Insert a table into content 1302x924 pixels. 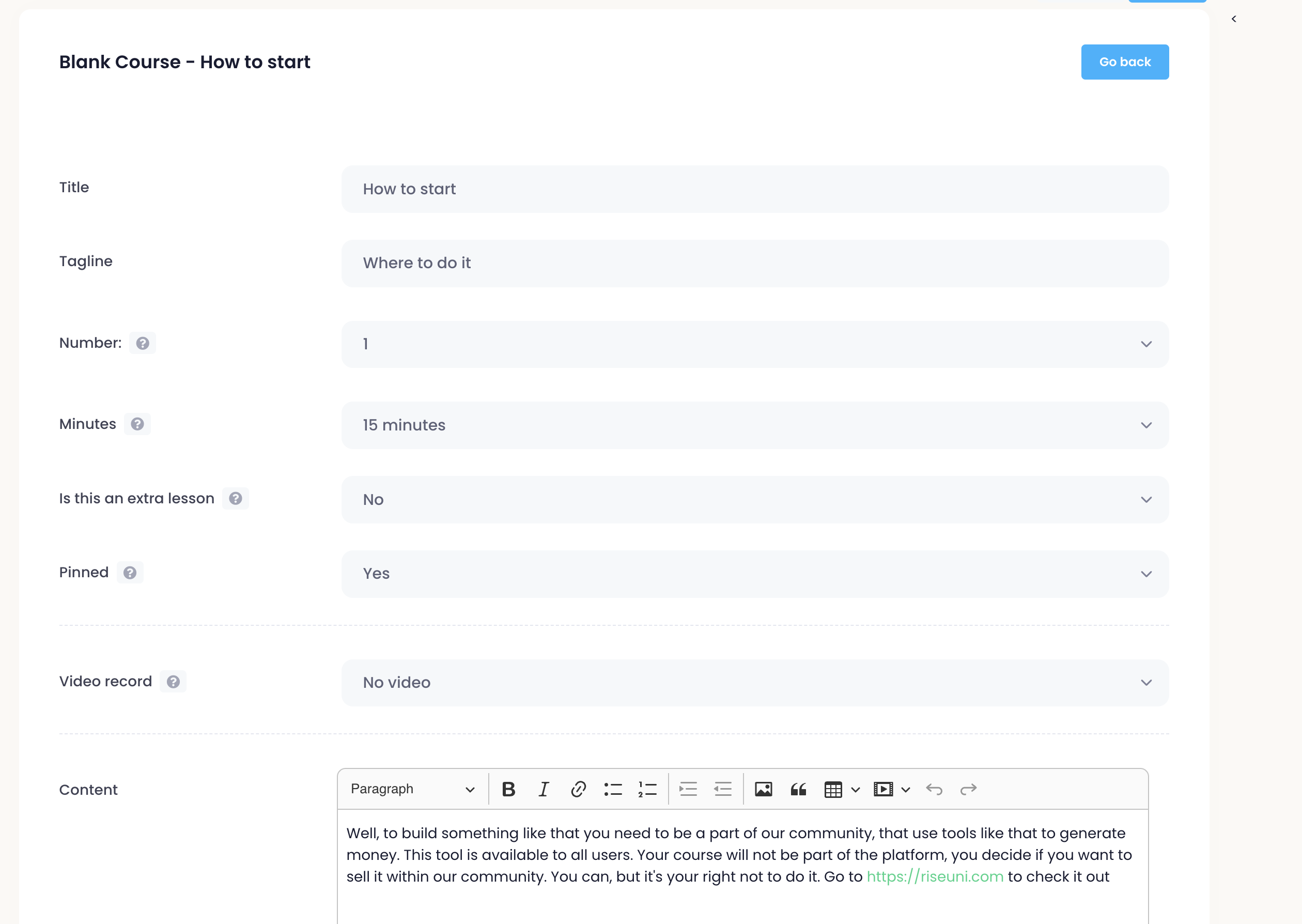[833, 789]
